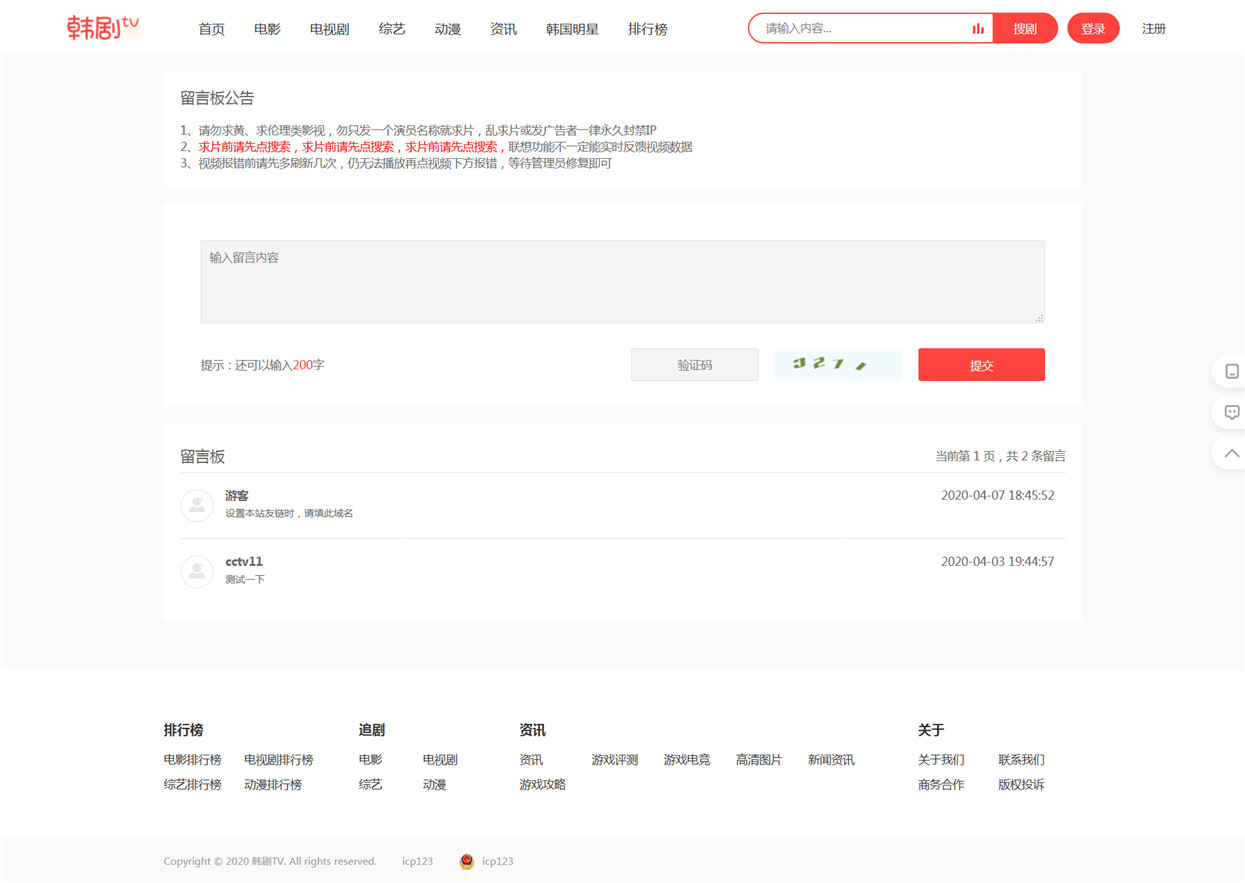1245x883 pixels.
Task: Click icp123 link beside police badge
Action: click(498, 861)
